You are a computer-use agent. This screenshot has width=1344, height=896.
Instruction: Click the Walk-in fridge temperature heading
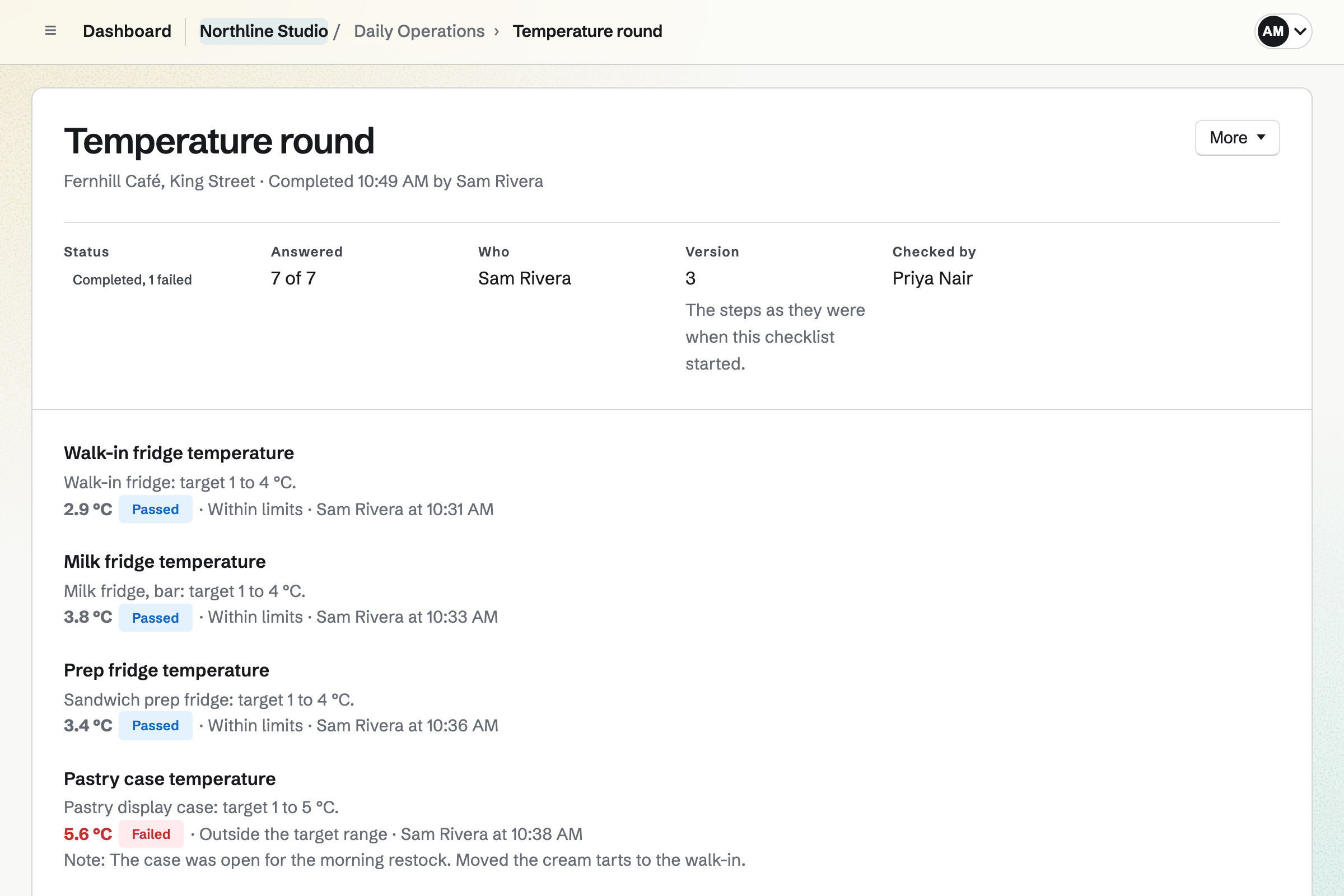click(179, 453)
